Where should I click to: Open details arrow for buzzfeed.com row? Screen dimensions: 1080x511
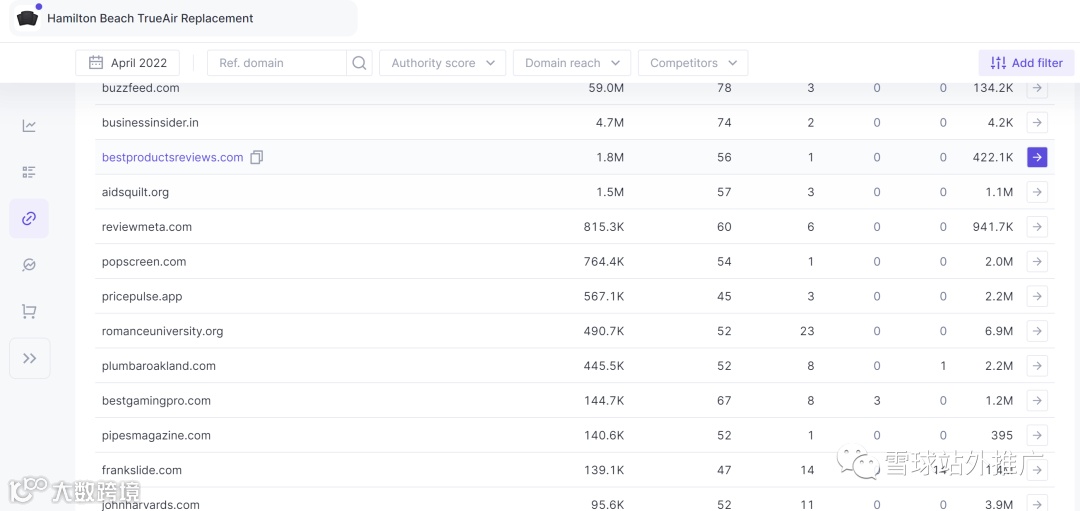1037,88
